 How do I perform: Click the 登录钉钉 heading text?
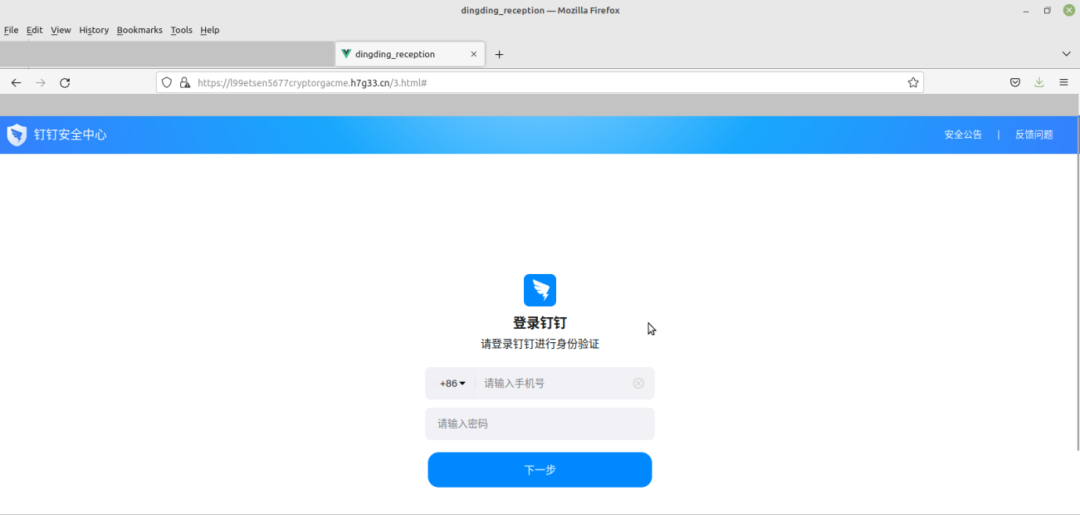click(x=540, y=323)
